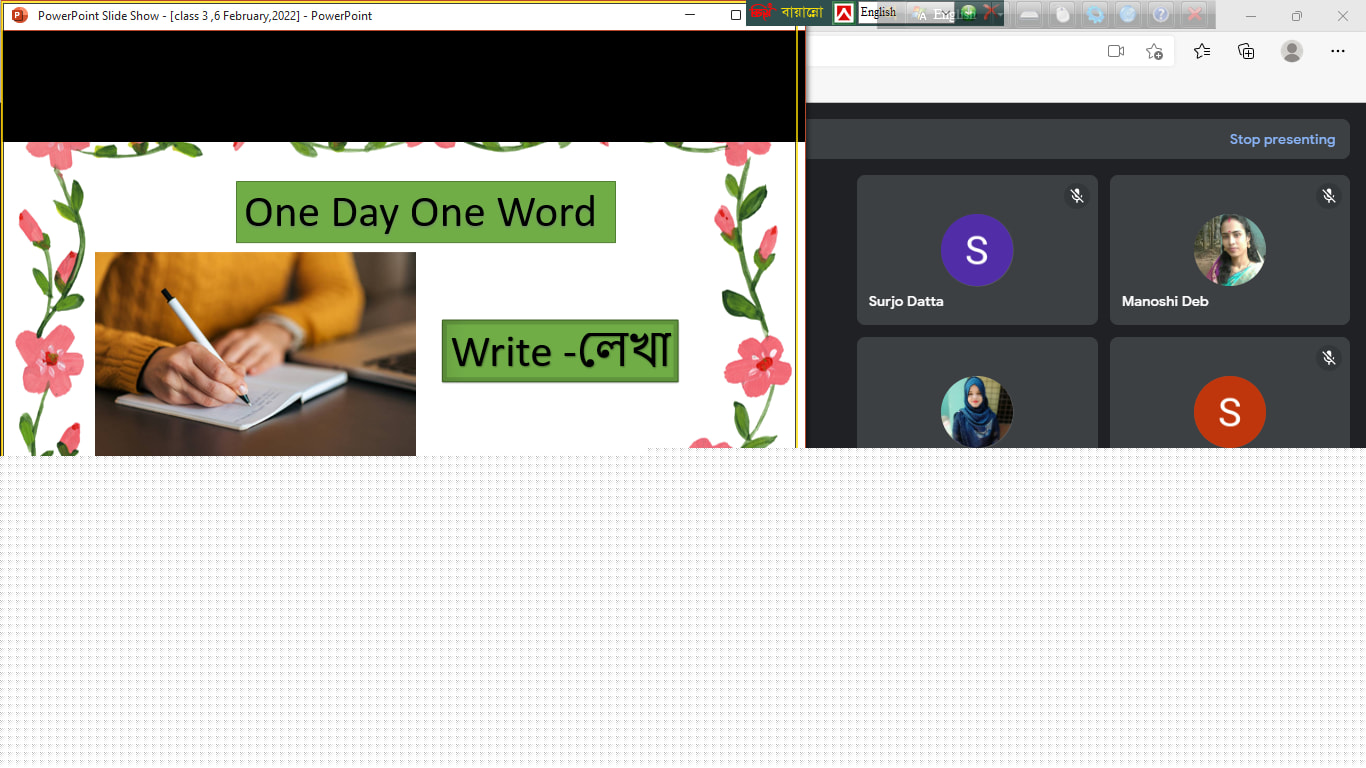Image resolution: width=1366 pixels, height=768 pixels.
Task: Minimize the PowerPoint Slide Show window
Action: click(690, 15)
